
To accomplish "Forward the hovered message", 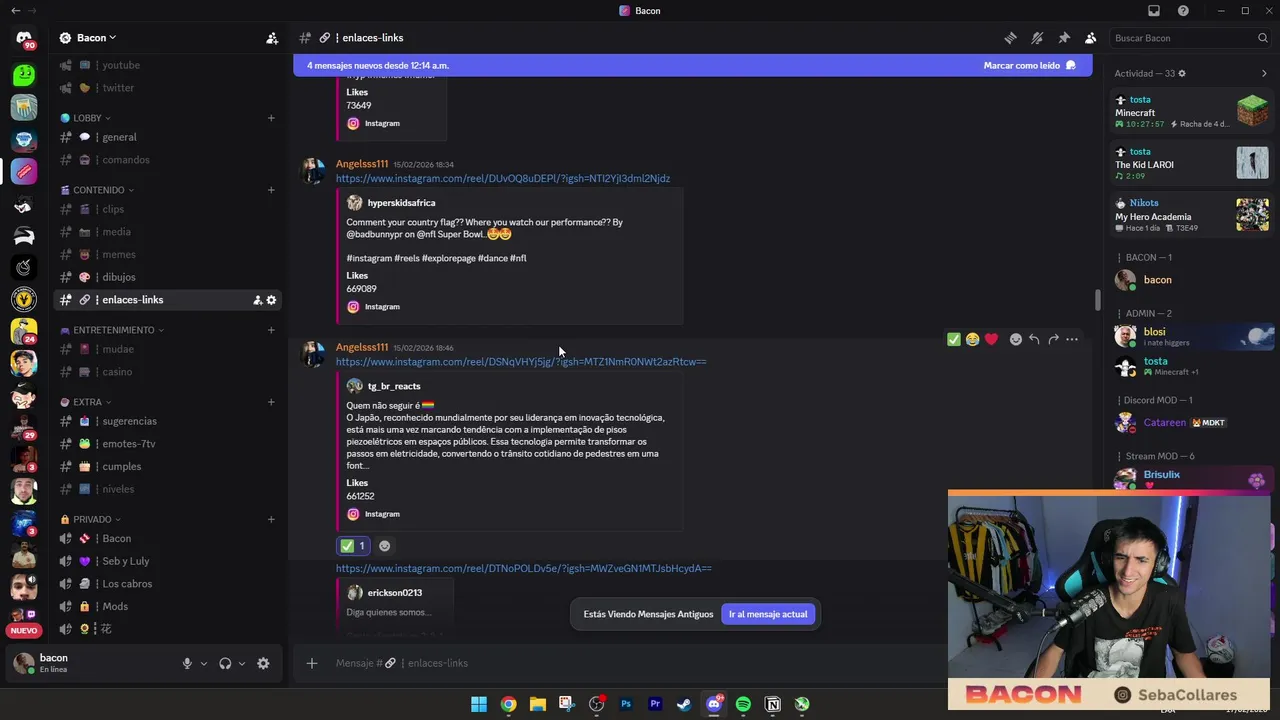I will point(1053,339).
